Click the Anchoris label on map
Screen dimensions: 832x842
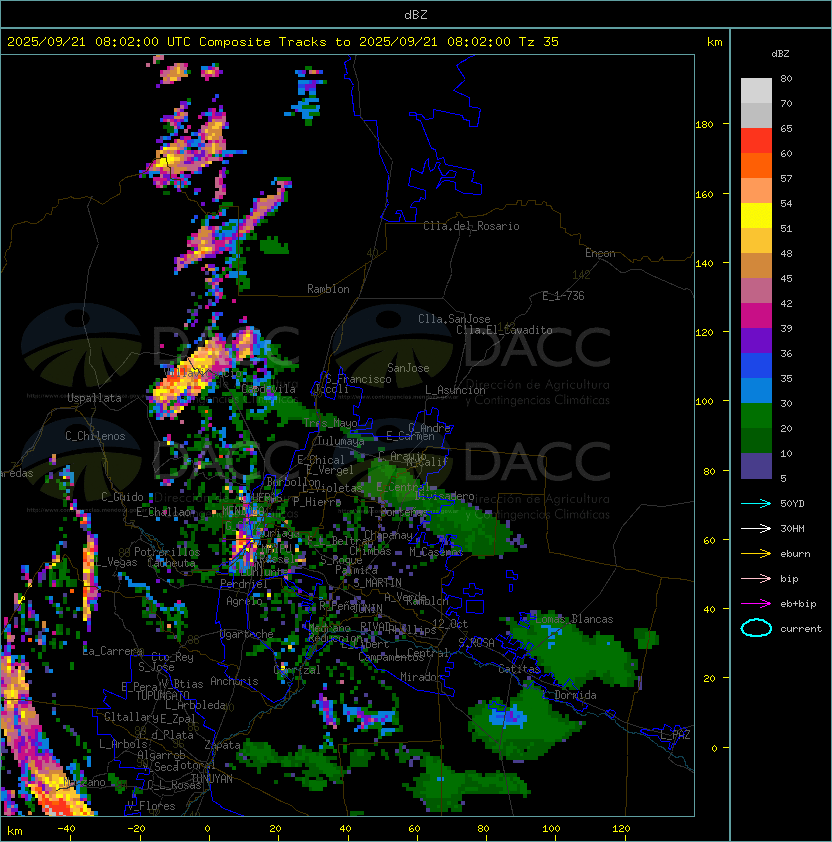[234, 681]
